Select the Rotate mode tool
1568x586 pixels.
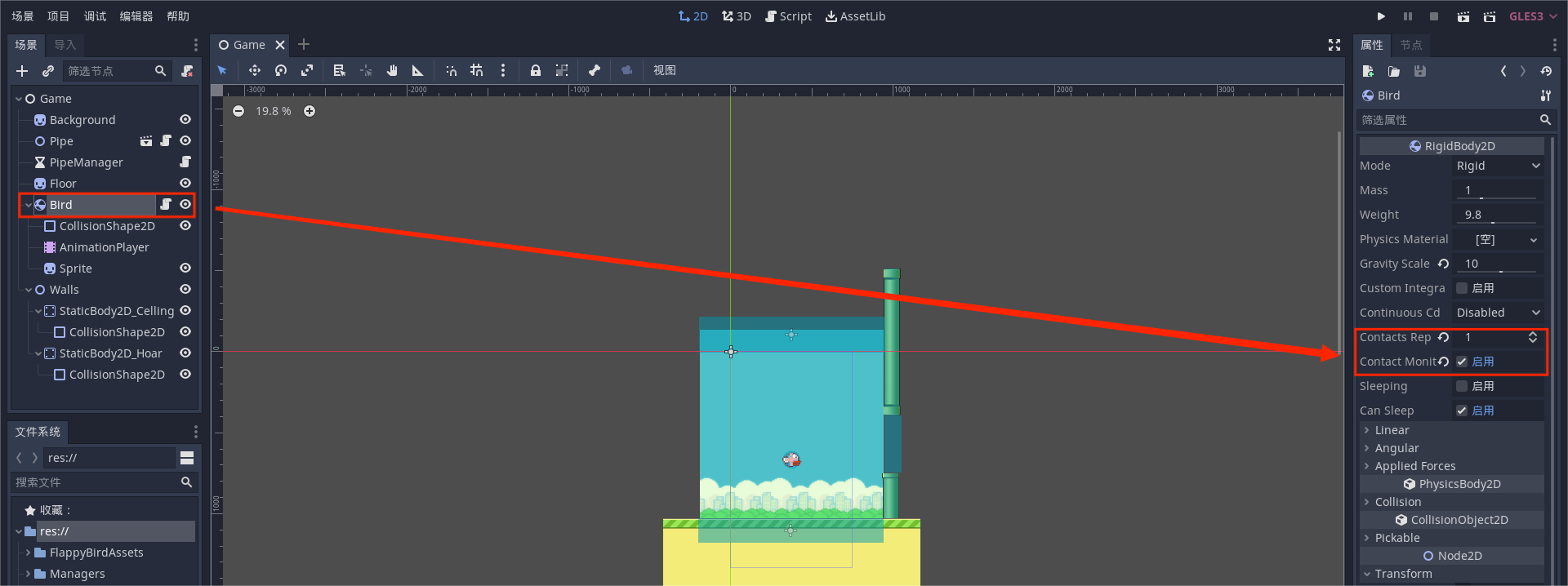[281, 71]
